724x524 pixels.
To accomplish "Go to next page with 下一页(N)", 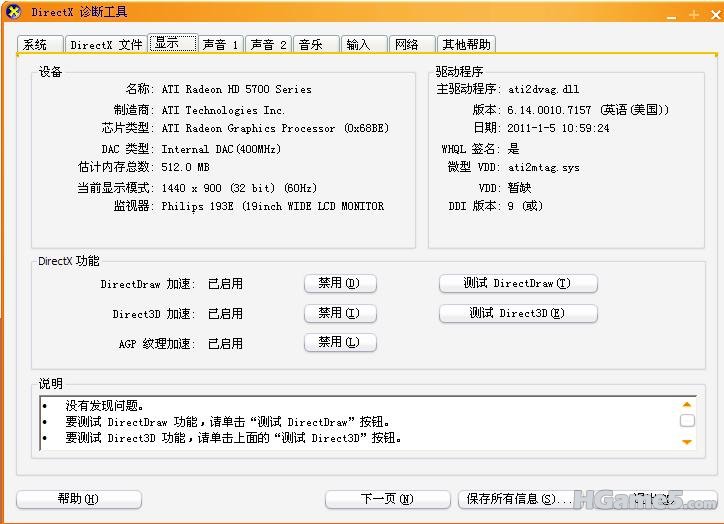I will coord(387,499).
